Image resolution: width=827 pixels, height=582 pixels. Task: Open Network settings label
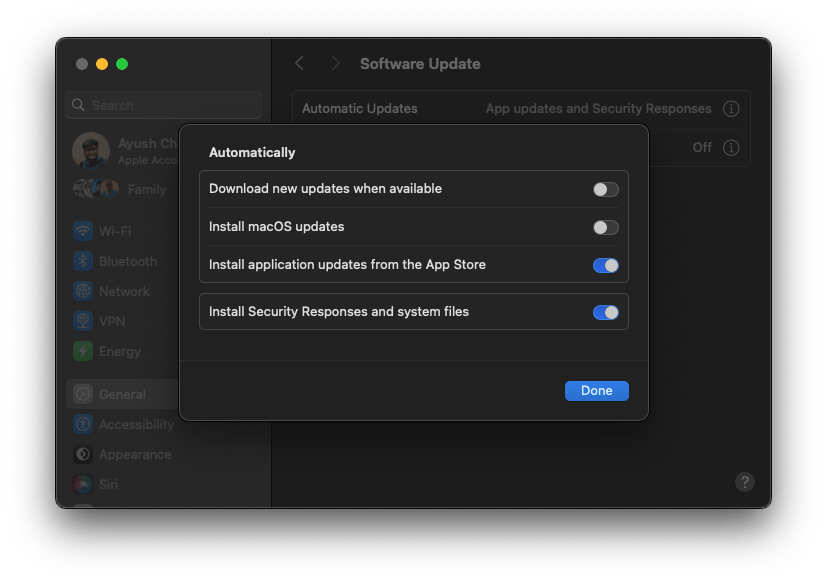point(124,291)
